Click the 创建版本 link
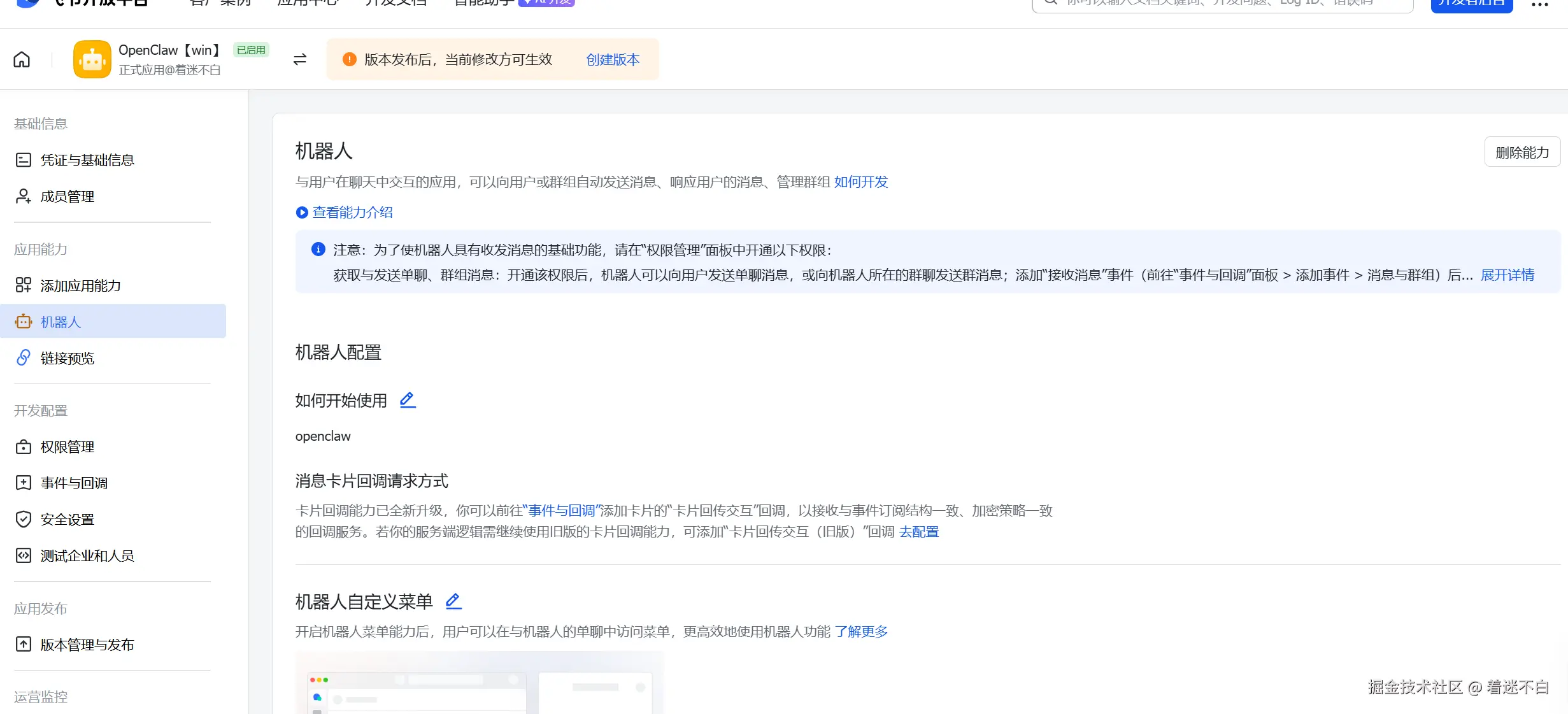 pyautogui.click(x=613, y=59)
